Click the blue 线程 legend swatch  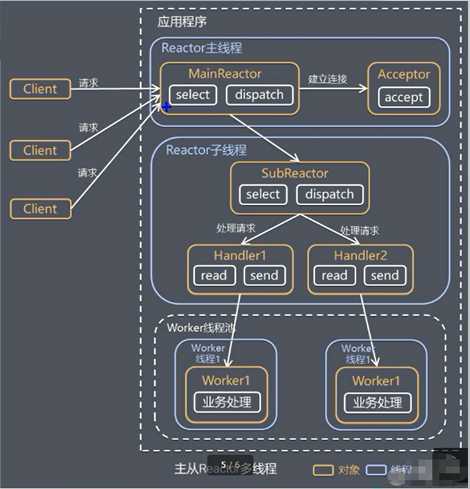[376, 470]
